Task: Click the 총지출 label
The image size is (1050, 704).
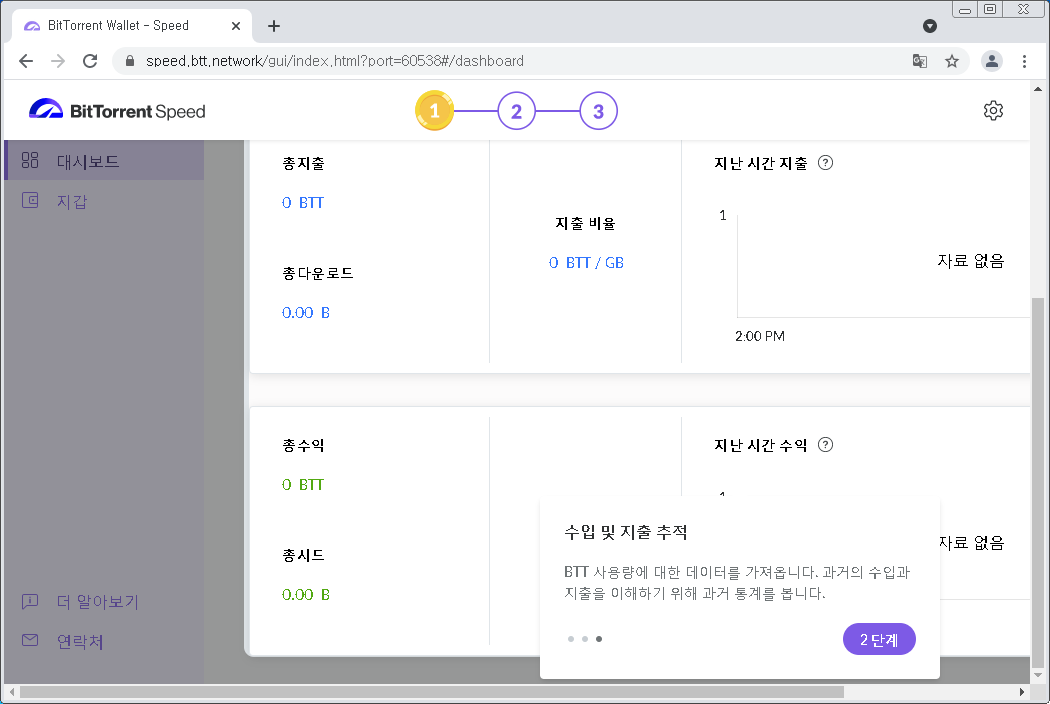Action: (303, 163)
